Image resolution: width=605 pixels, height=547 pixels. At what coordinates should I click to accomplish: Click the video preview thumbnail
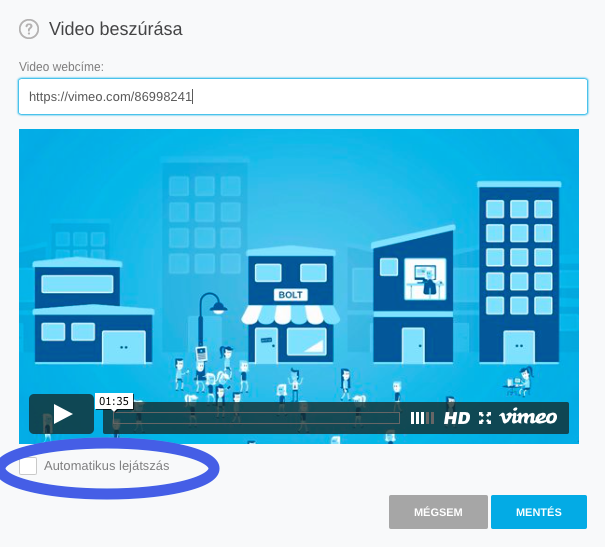299,286
